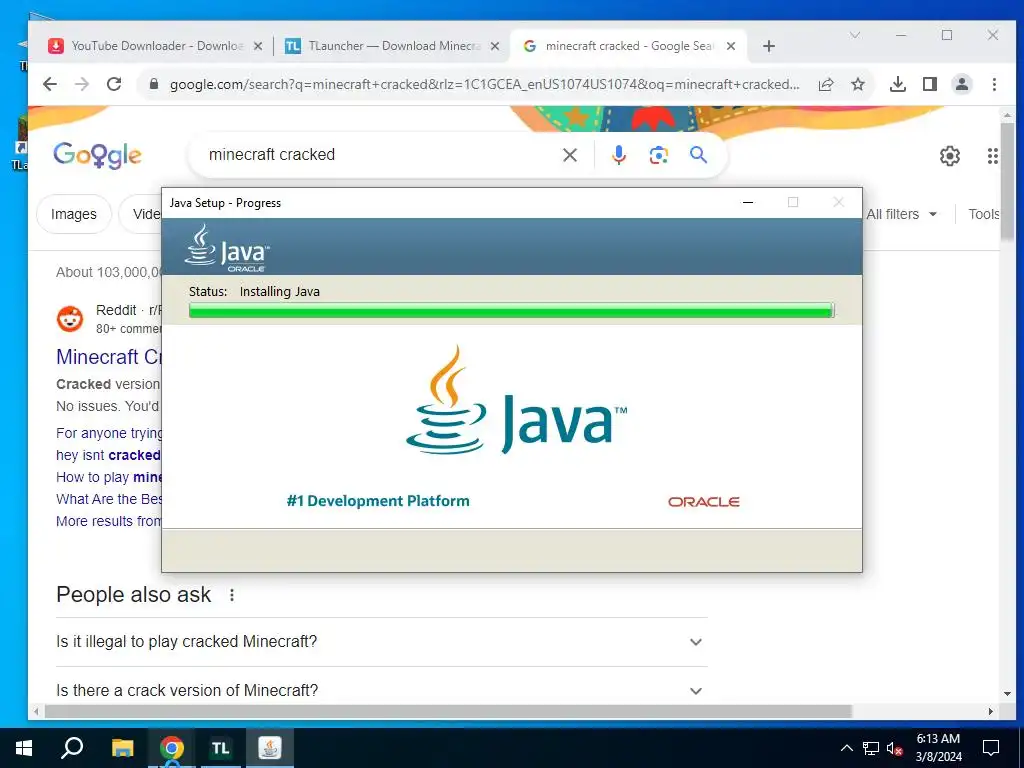Screen dimensions: 1024x768
Task: Switch to TLauncher Download Minecraft tab
Action: [x=392, y=46]
